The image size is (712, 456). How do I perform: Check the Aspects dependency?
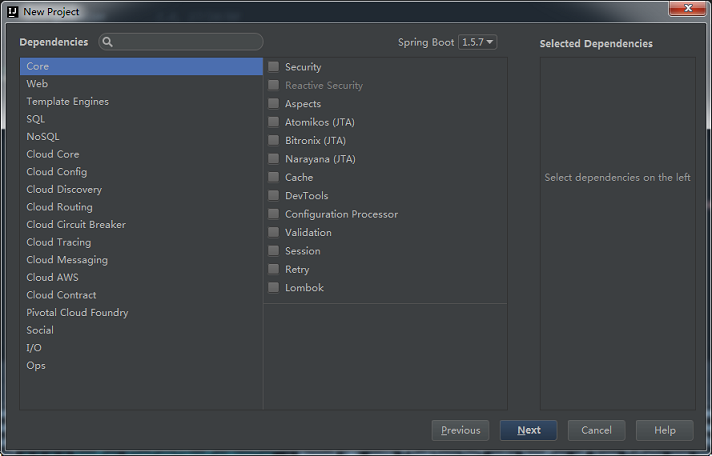[273, 104]
